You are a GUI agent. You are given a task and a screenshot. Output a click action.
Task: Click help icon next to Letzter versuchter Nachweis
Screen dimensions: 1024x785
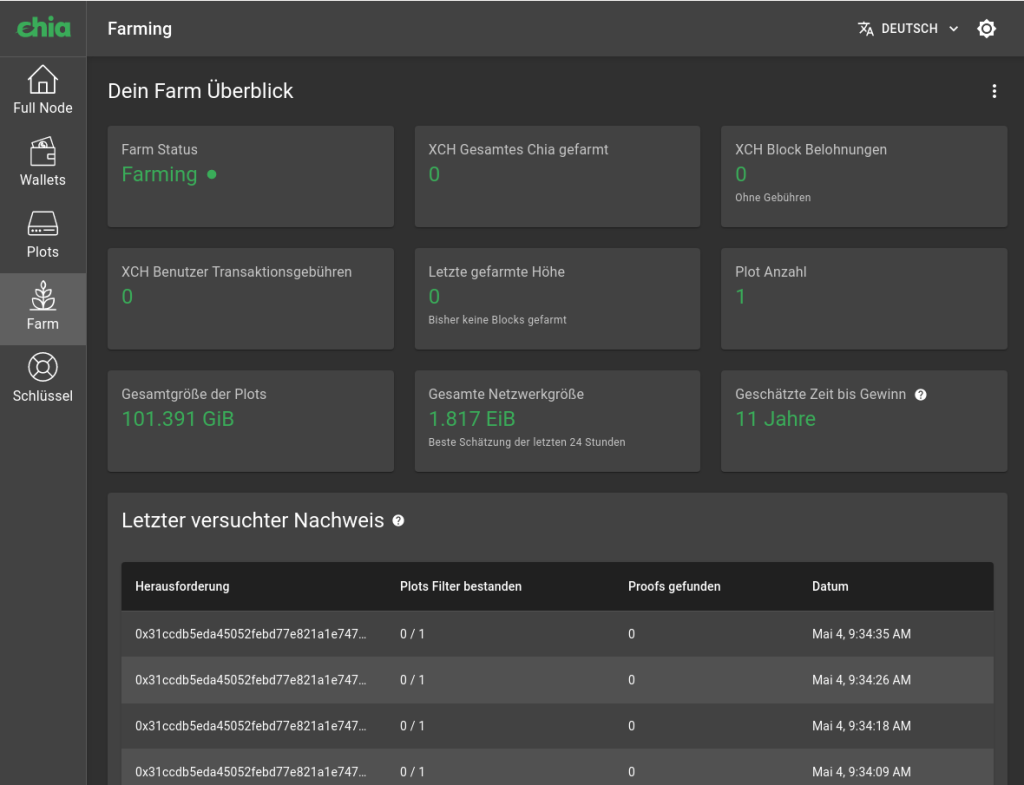pyautogui.click(x=398, y=521)
